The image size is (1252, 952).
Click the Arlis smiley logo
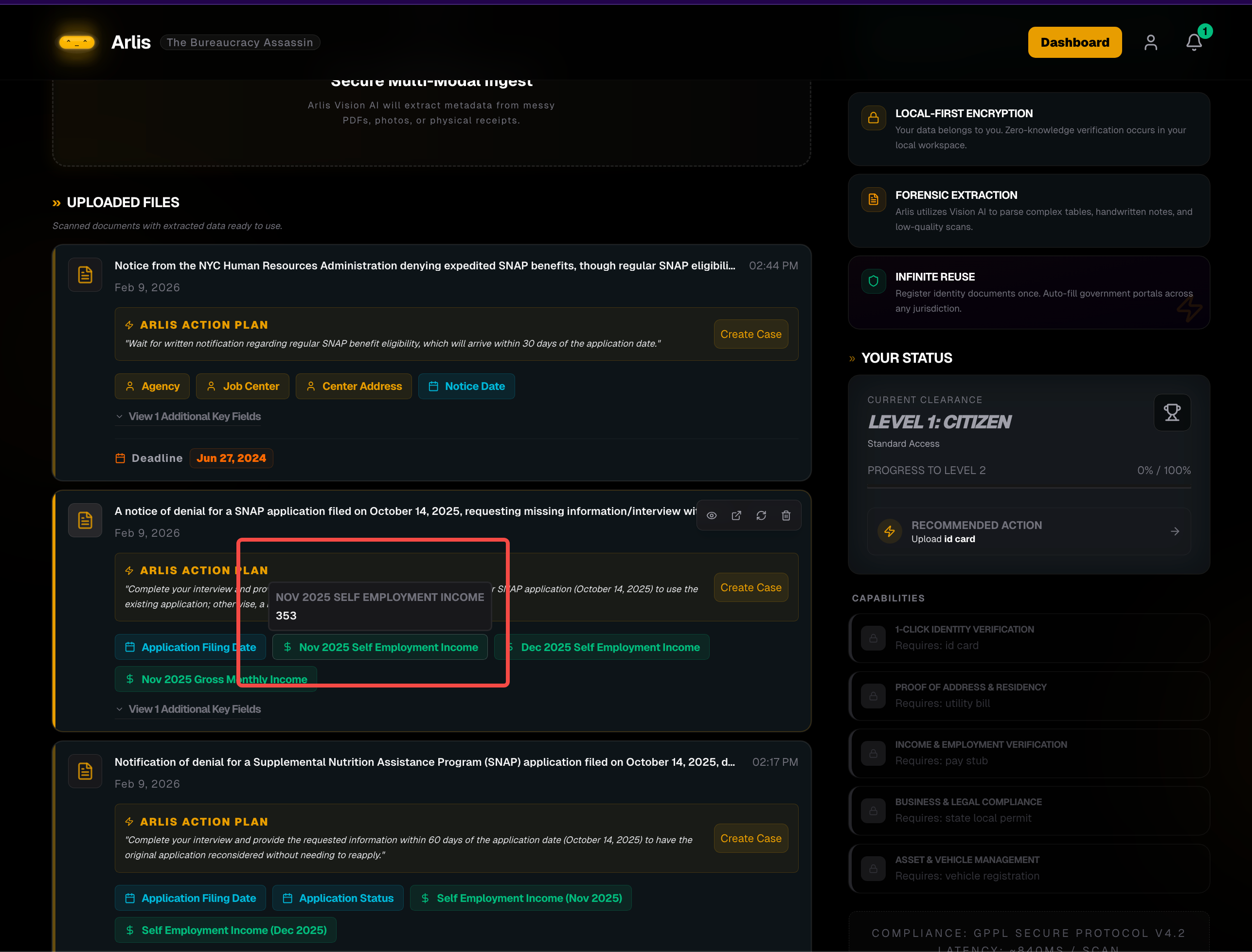tap(77, 42)
